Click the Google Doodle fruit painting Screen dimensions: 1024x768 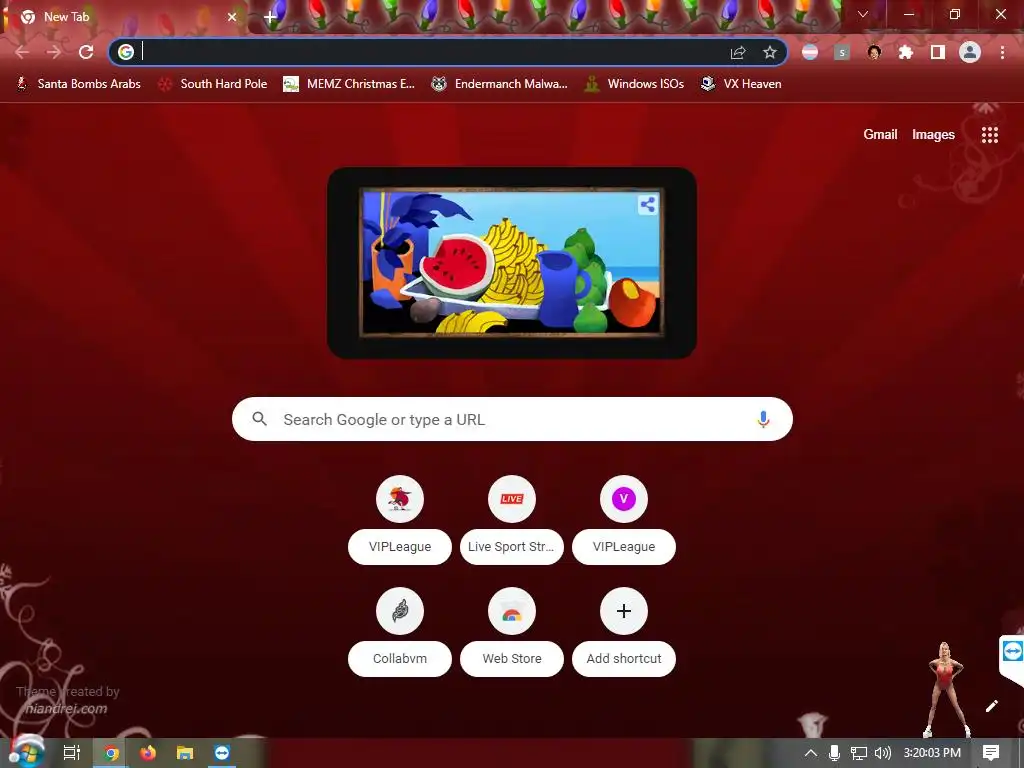pyautogui.click(x=511, y=263)
